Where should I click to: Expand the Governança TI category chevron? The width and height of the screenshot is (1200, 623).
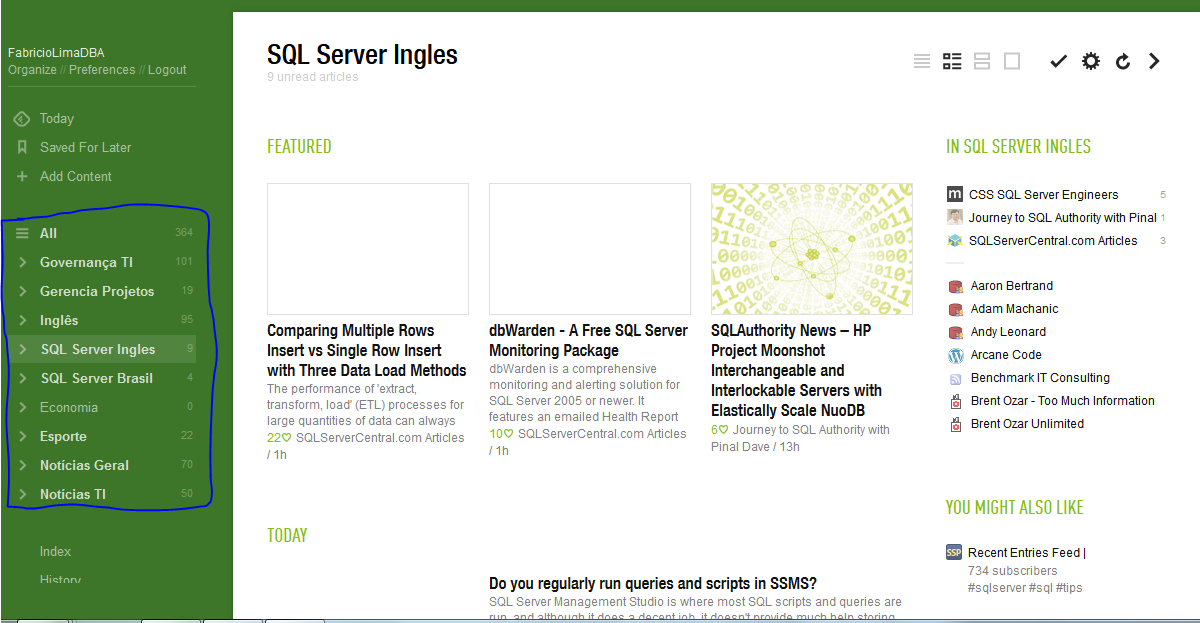tap(22, 262)
